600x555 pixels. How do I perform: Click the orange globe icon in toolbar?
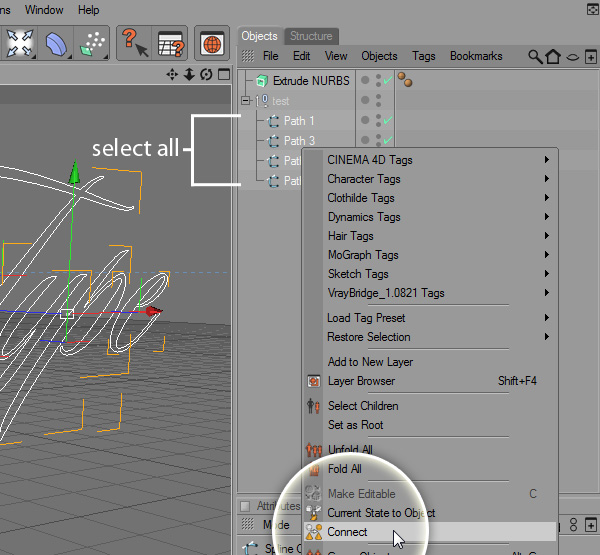[x=211, y=43]
